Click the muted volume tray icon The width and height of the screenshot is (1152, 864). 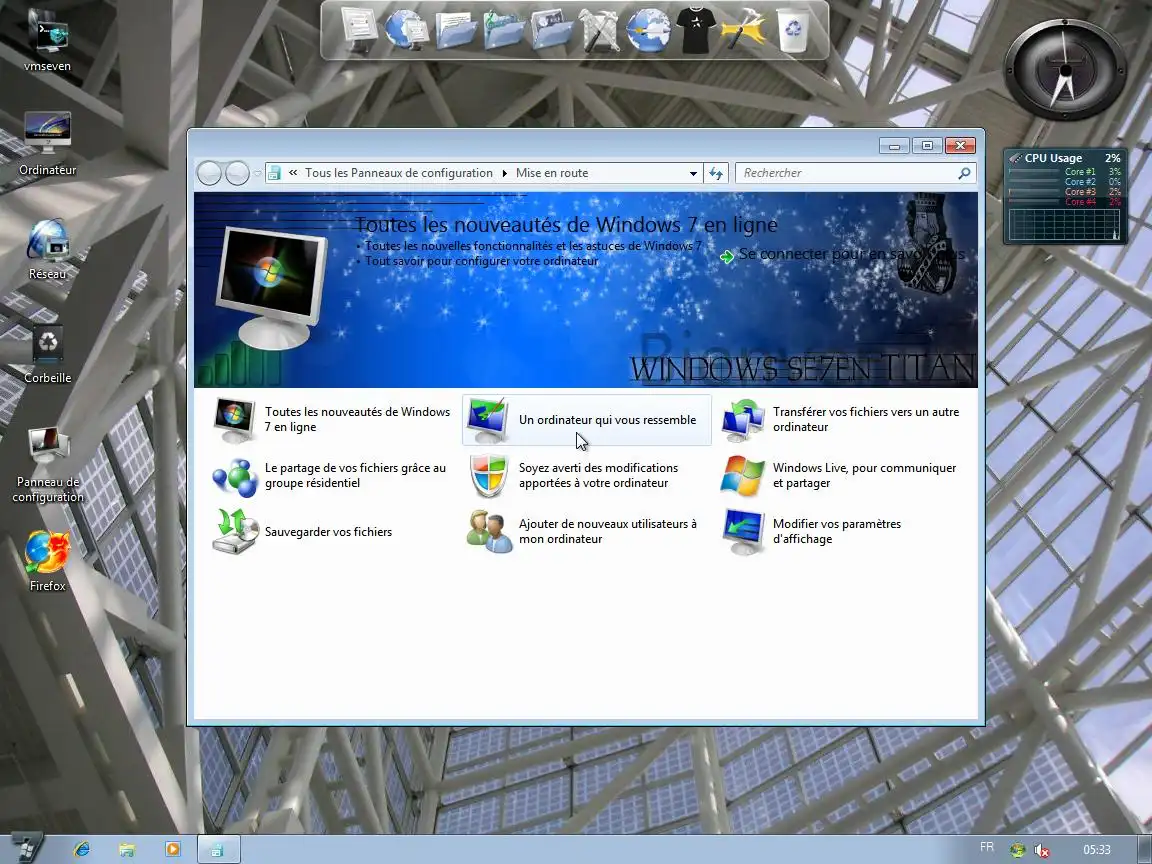(x=1041, y=850)
